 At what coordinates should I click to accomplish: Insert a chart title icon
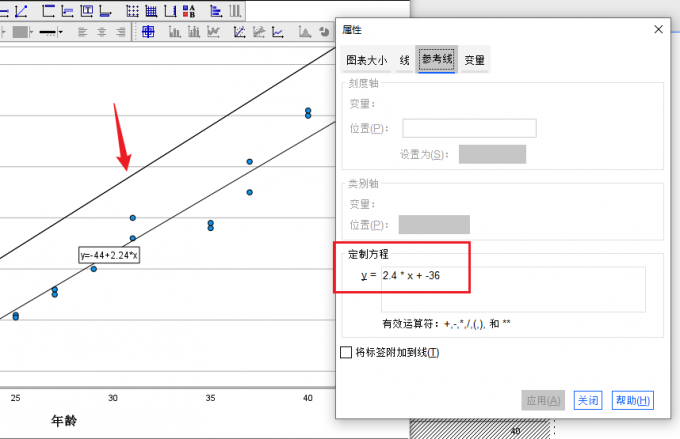tap(48, 11)
